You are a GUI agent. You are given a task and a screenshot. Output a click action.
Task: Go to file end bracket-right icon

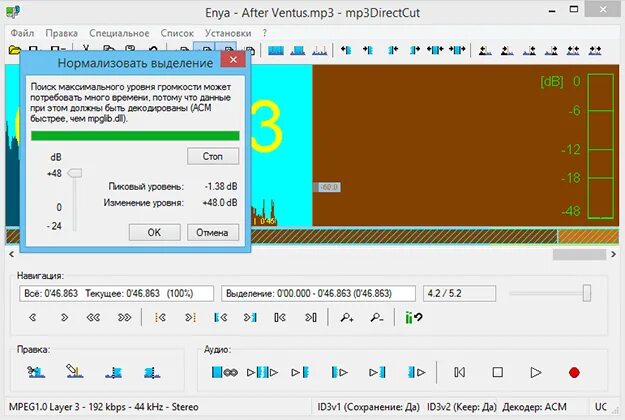pos(311,318)
